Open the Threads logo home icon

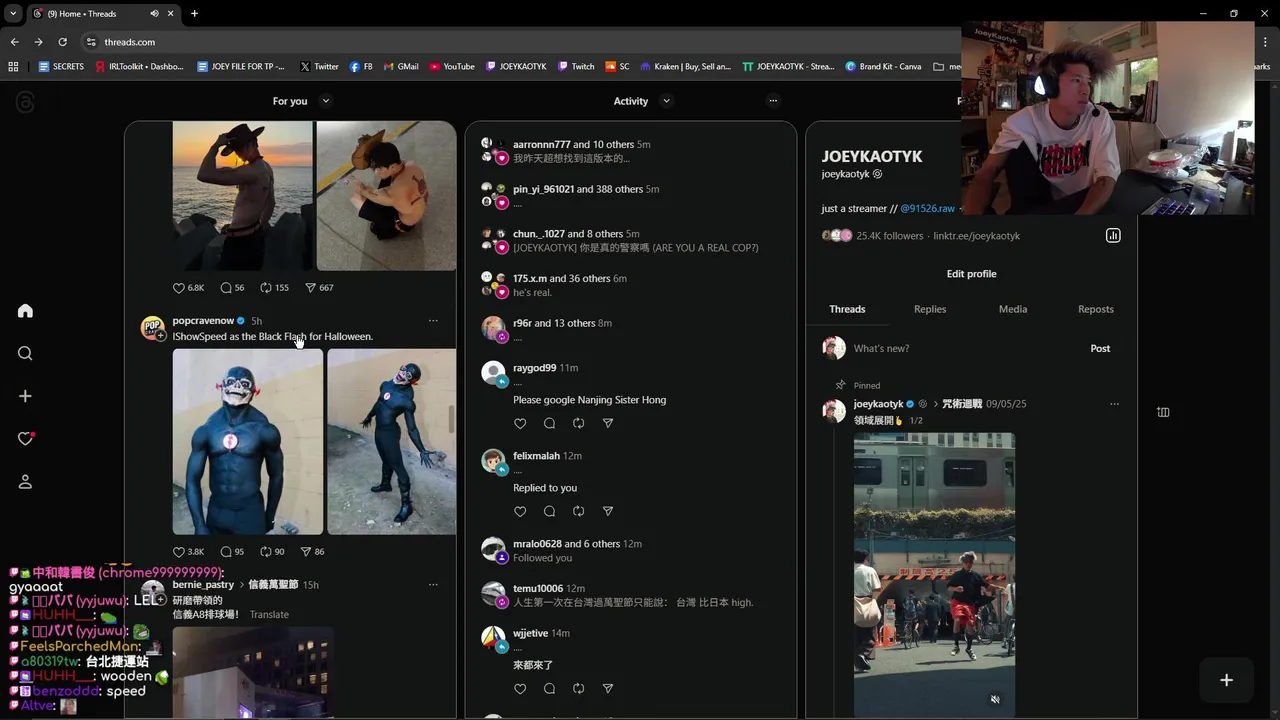click(25, 103)
